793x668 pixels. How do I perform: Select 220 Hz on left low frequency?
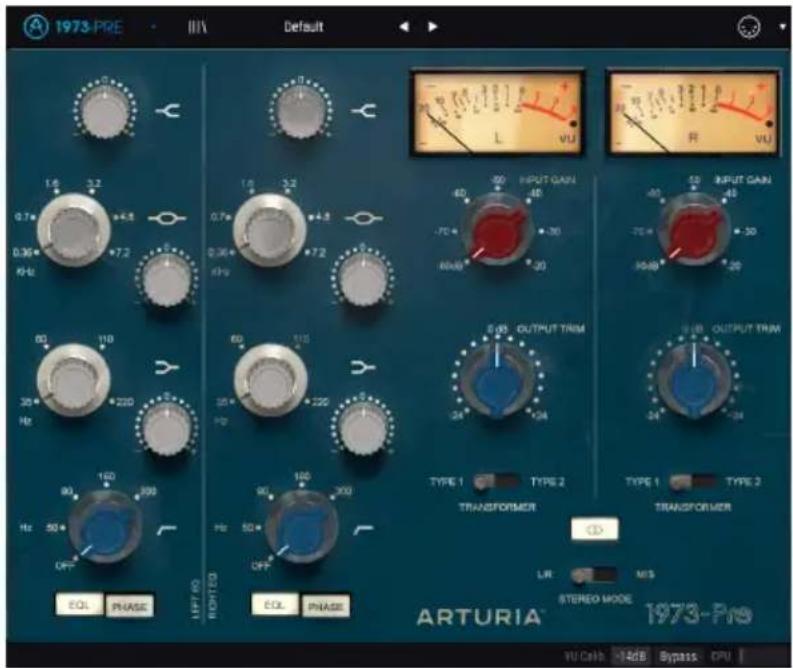pyautogui.click(x=123, y=402)
